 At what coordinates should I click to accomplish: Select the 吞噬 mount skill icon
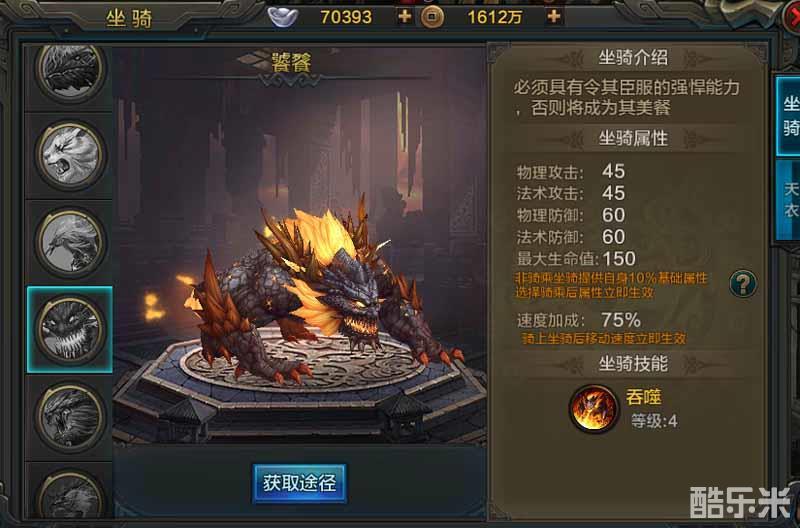[593, 409]
